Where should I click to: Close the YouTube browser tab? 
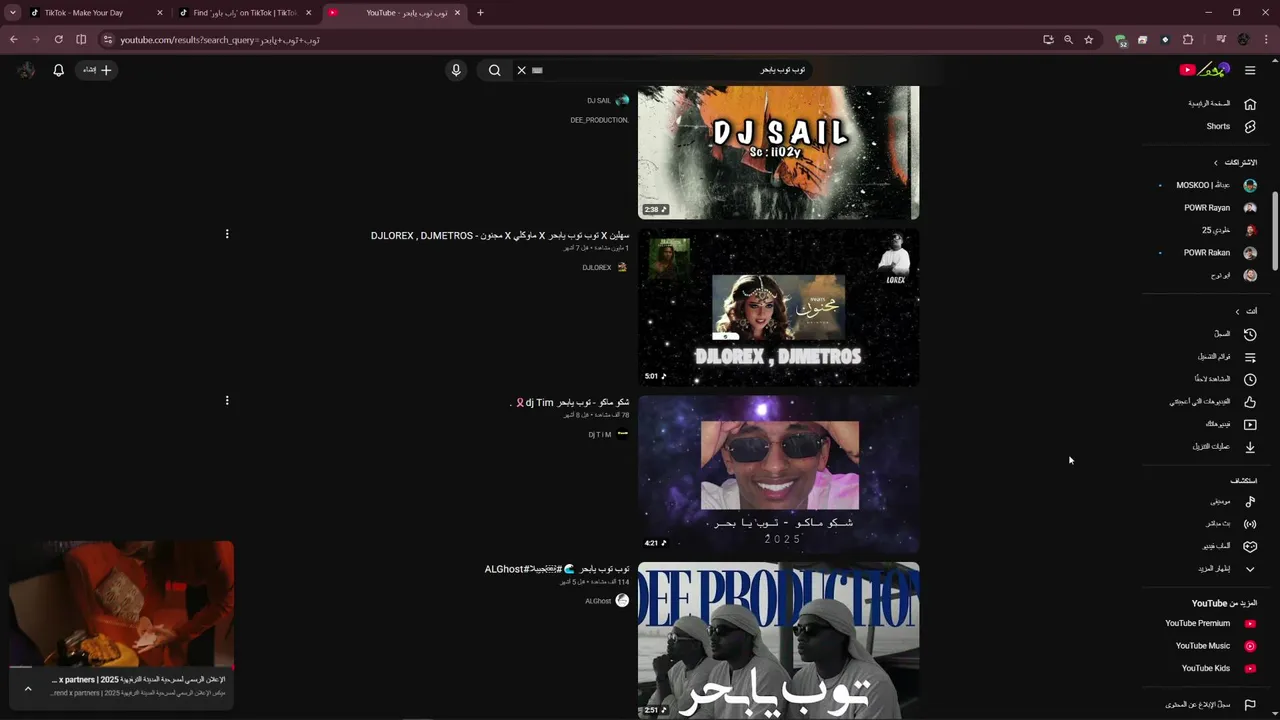point(458,13)
